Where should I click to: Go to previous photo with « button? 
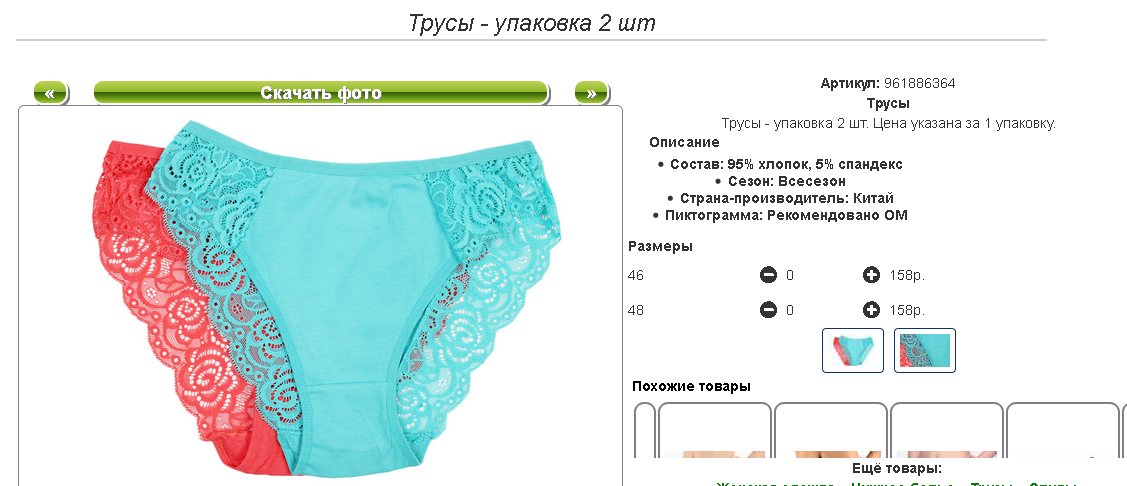click(50, 93)
